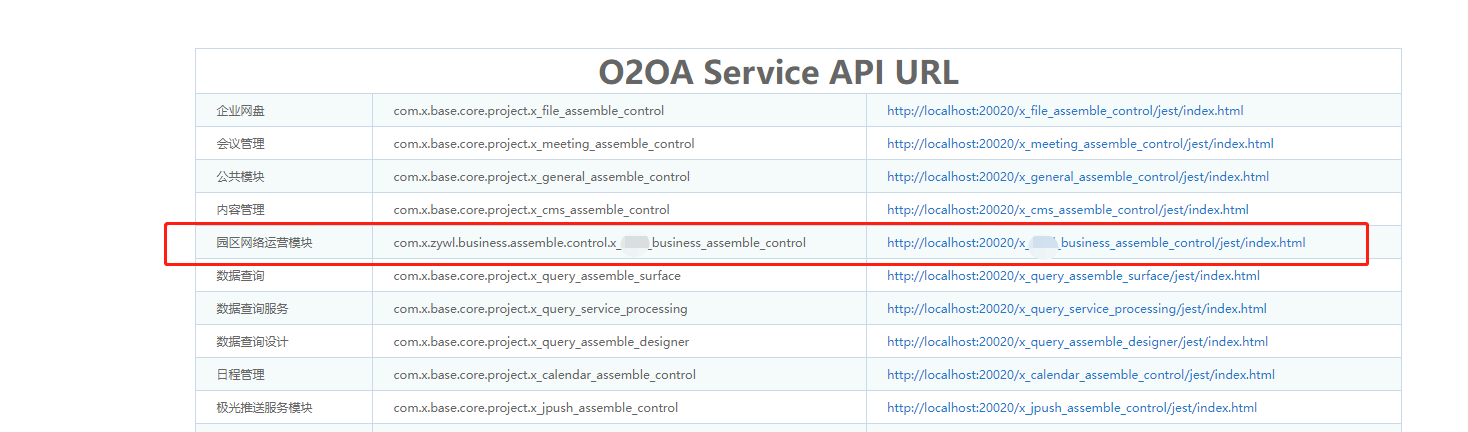Viewport: 1468px width, 432px height.
Task: Open the x_cms_assemble_control jest link
Action: (x=1067, y=210)
